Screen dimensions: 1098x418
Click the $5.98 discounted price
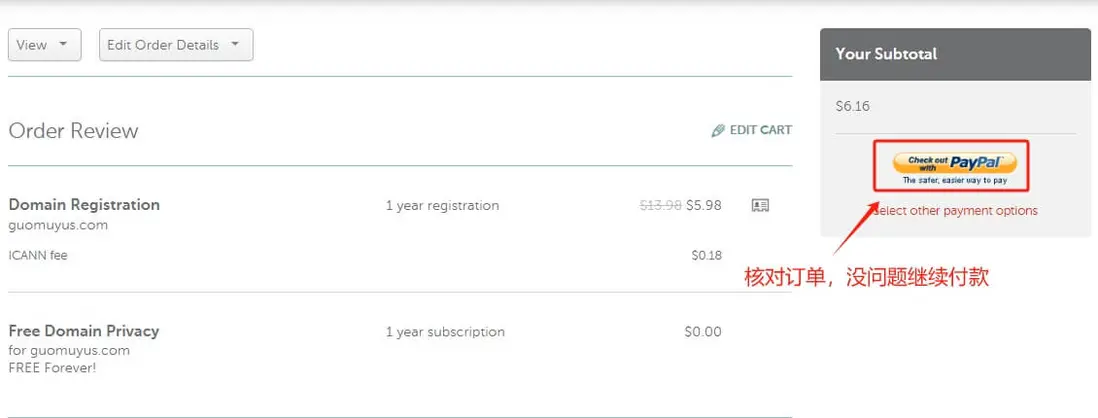(704, 205)
